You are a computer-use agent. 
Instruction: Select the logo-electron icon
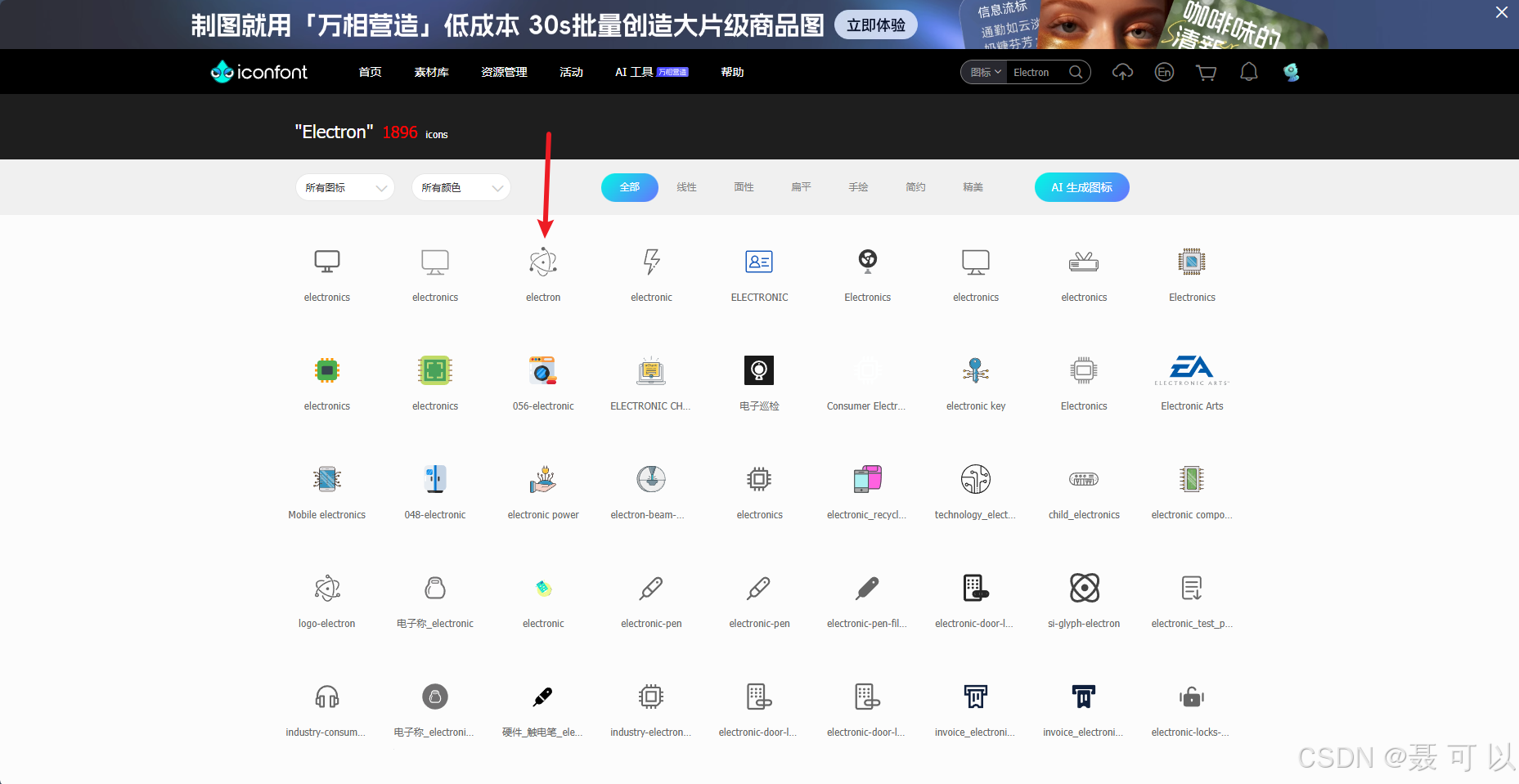pos(326,588)
